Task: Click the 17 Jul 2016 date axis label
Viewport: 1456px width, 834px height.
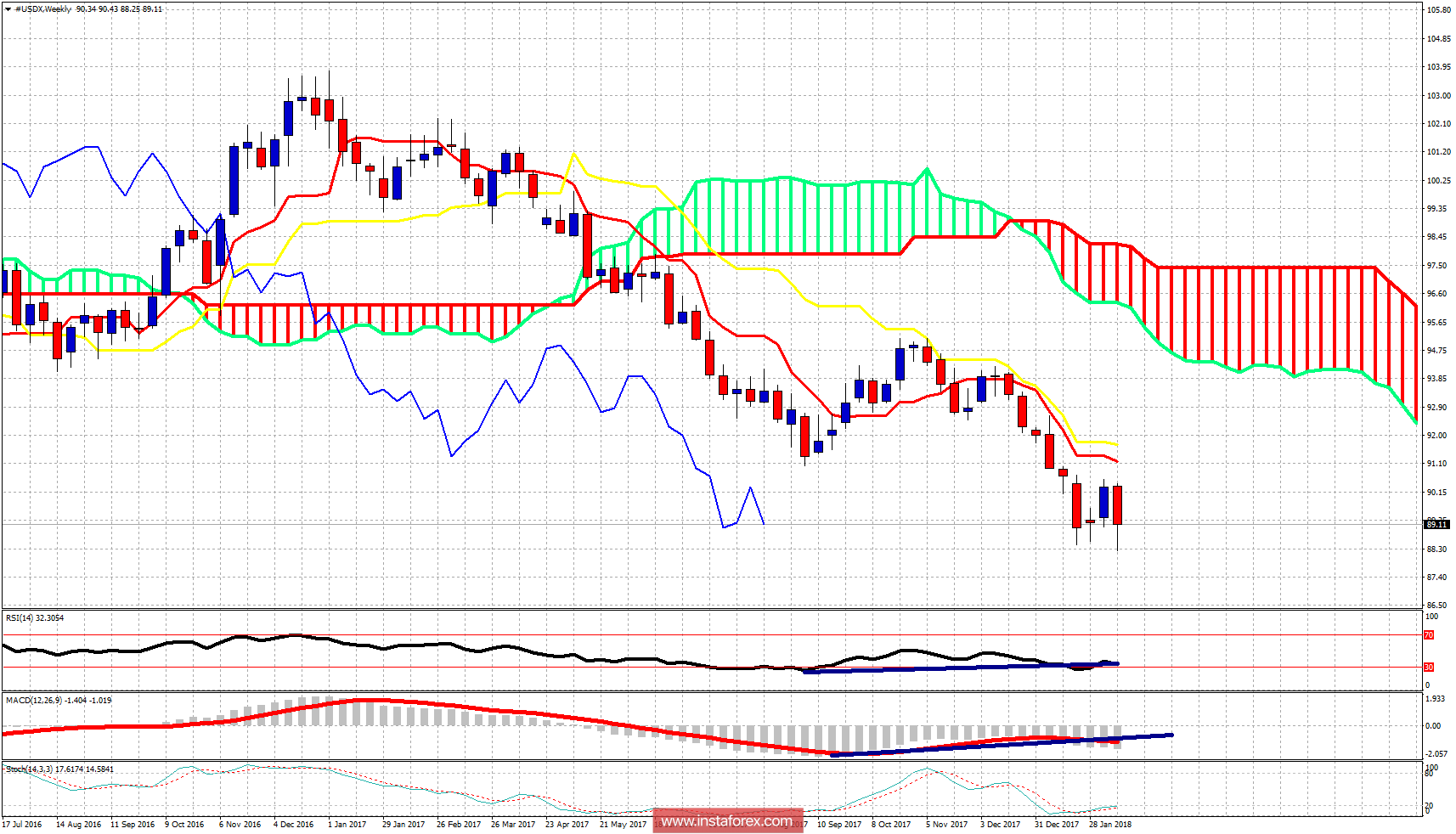Action: click(x=24, y=824)
